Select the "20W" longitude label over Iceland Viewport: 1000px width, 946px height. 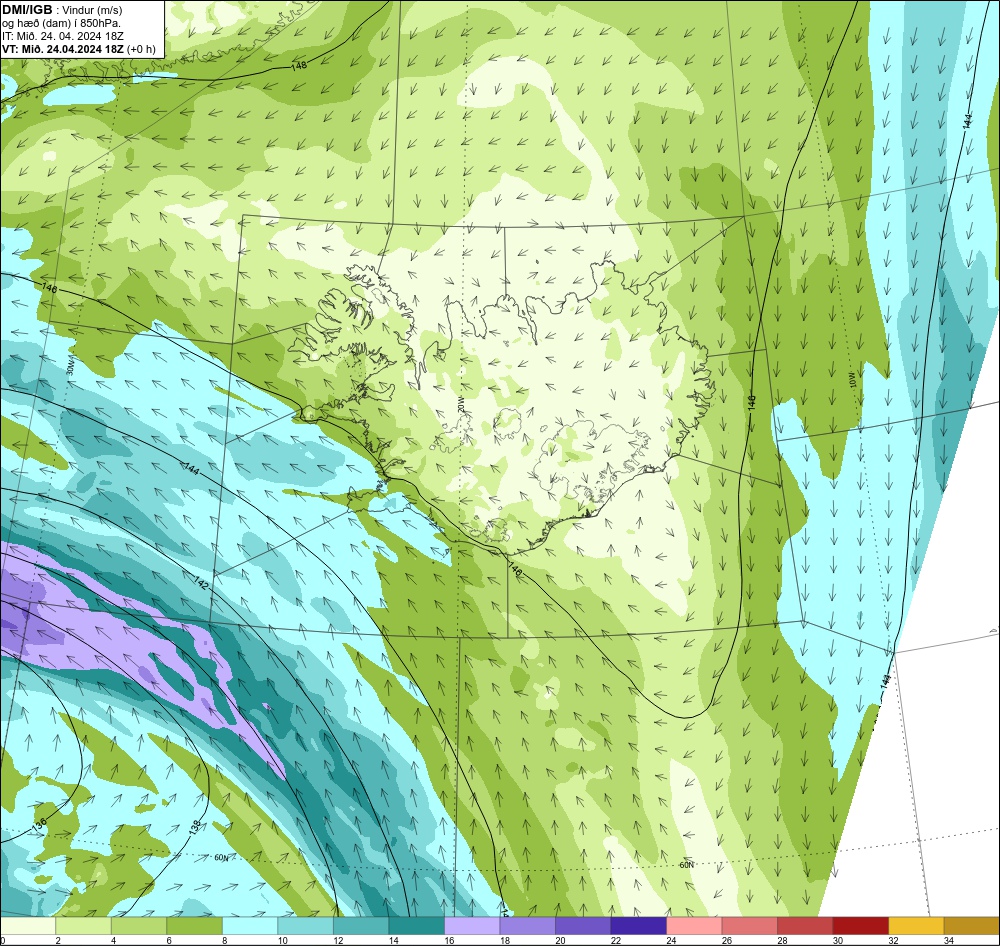click(460, 404)
